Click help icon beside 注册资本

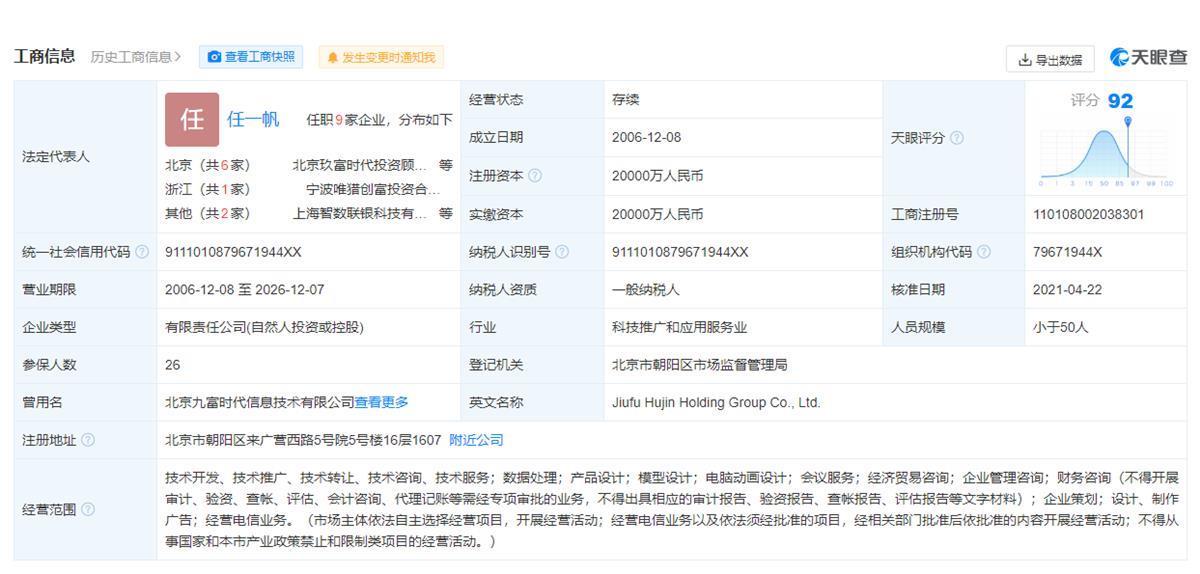pyautogui.click(x=535, y=176)
